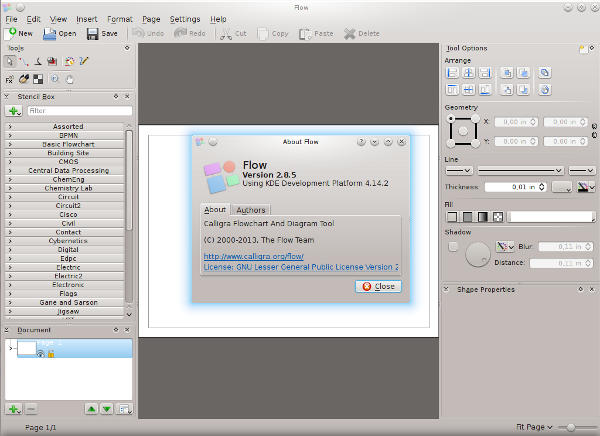Screen dimensions: 600x436
Task: Click the add page green plus button
Action: coord(14,409)
